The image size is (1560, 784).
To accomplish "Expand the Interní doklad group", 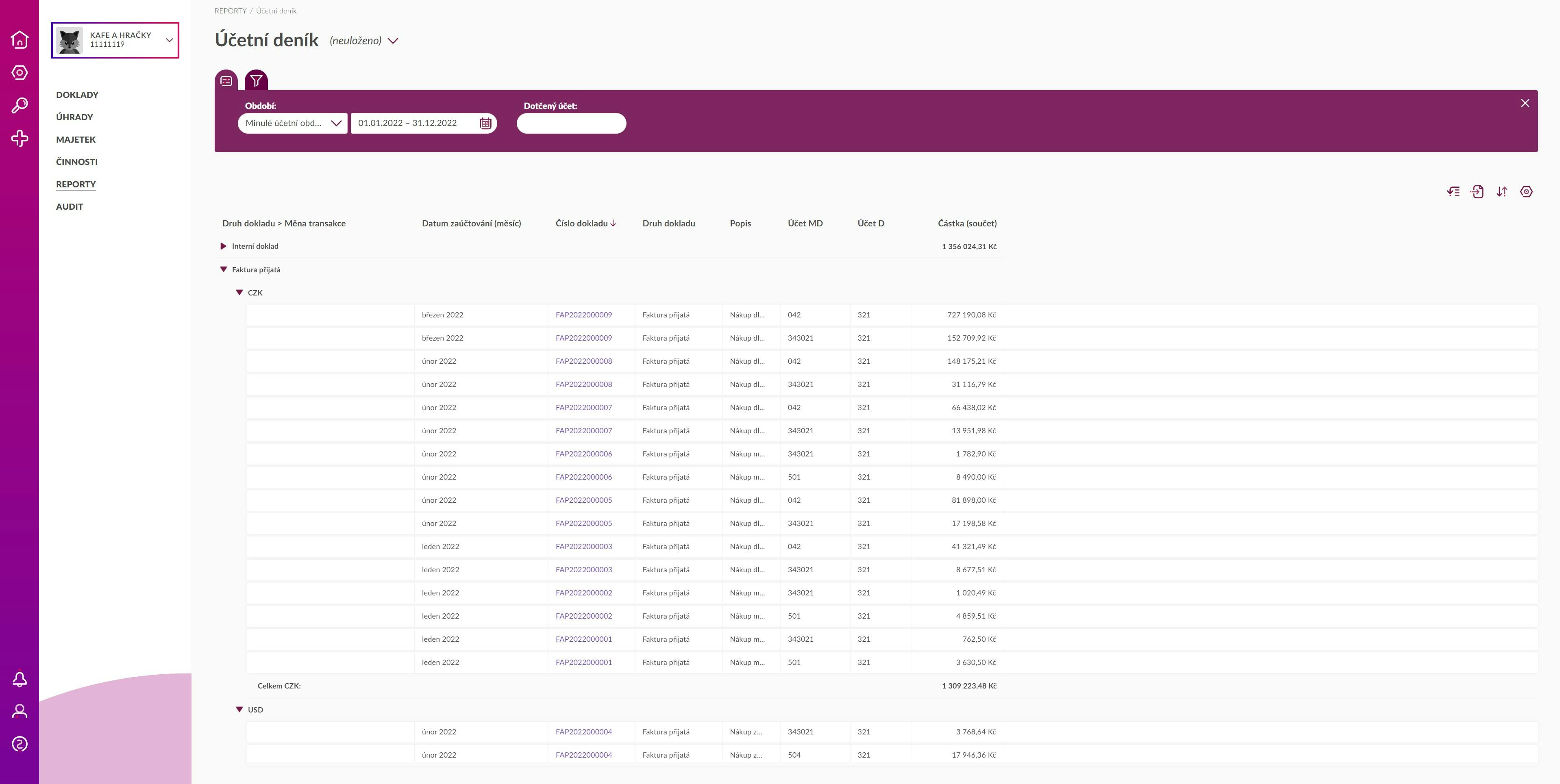I will 224,246.
